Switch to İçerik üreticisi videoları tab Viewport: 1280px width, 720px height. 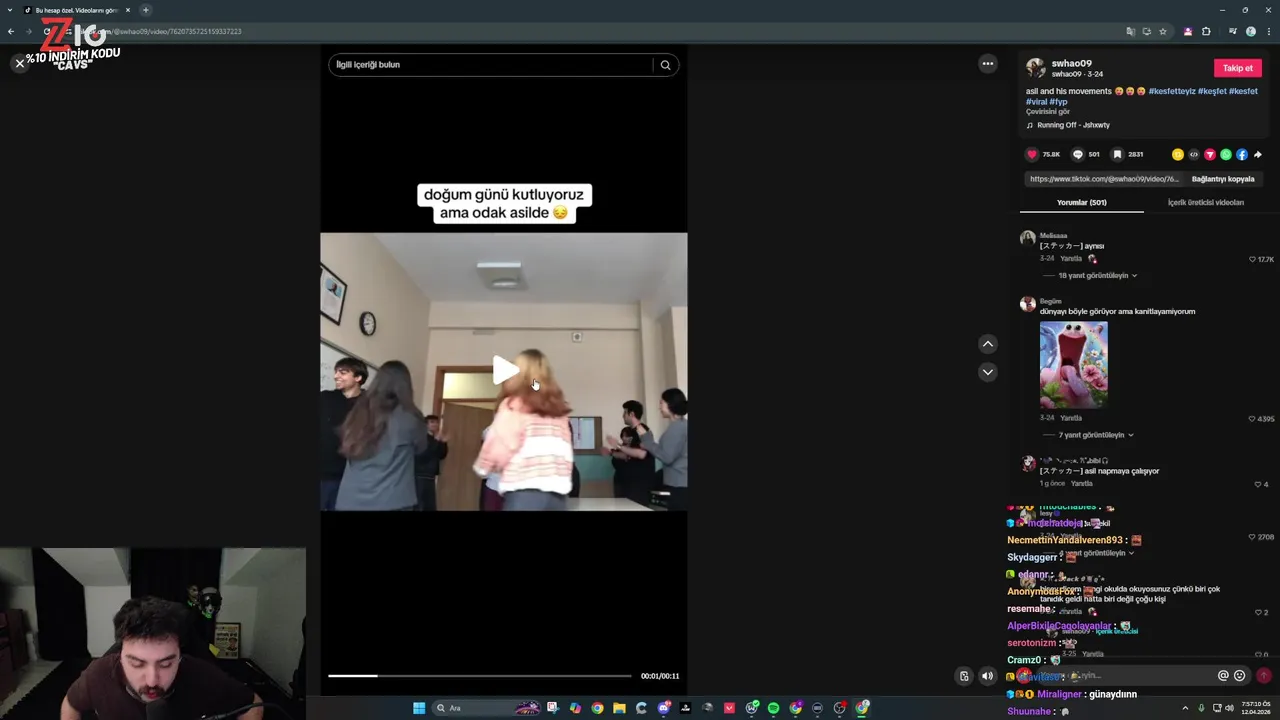point(1206,202)
